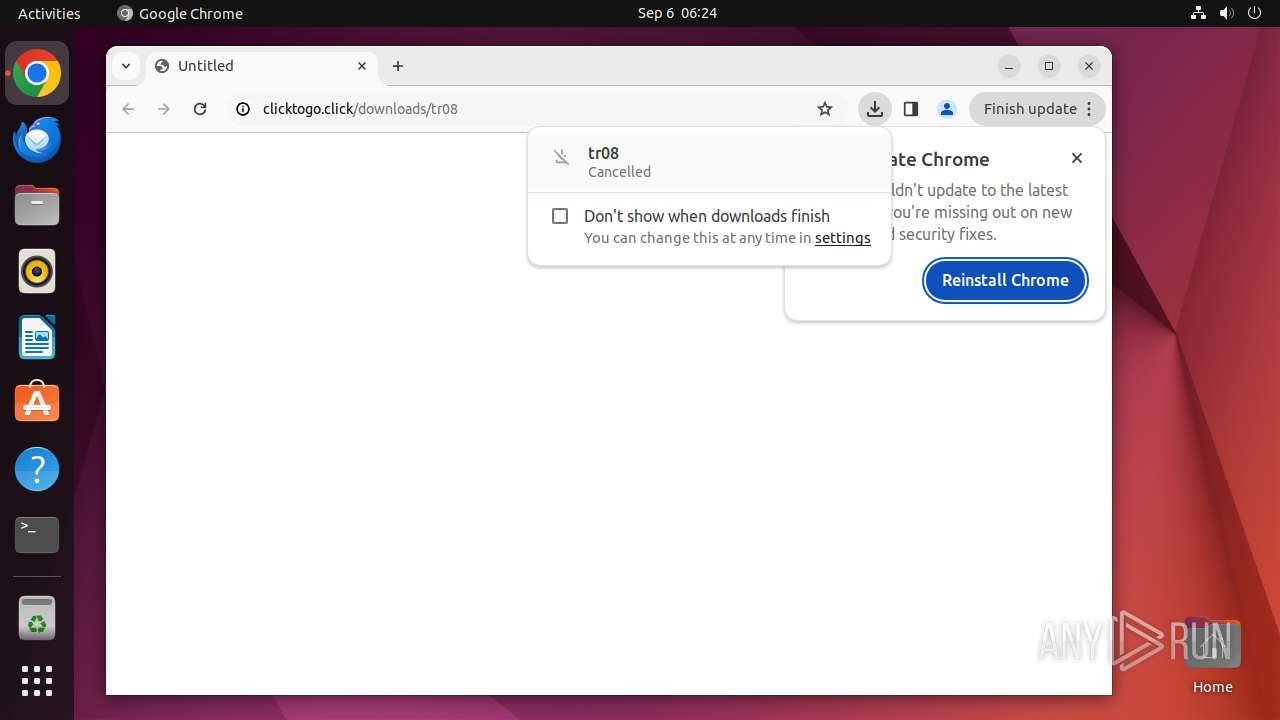This screenshot has width=1280, height=720.
Task: Select the tr08 cancelled download entry
Action: (709, 161)
